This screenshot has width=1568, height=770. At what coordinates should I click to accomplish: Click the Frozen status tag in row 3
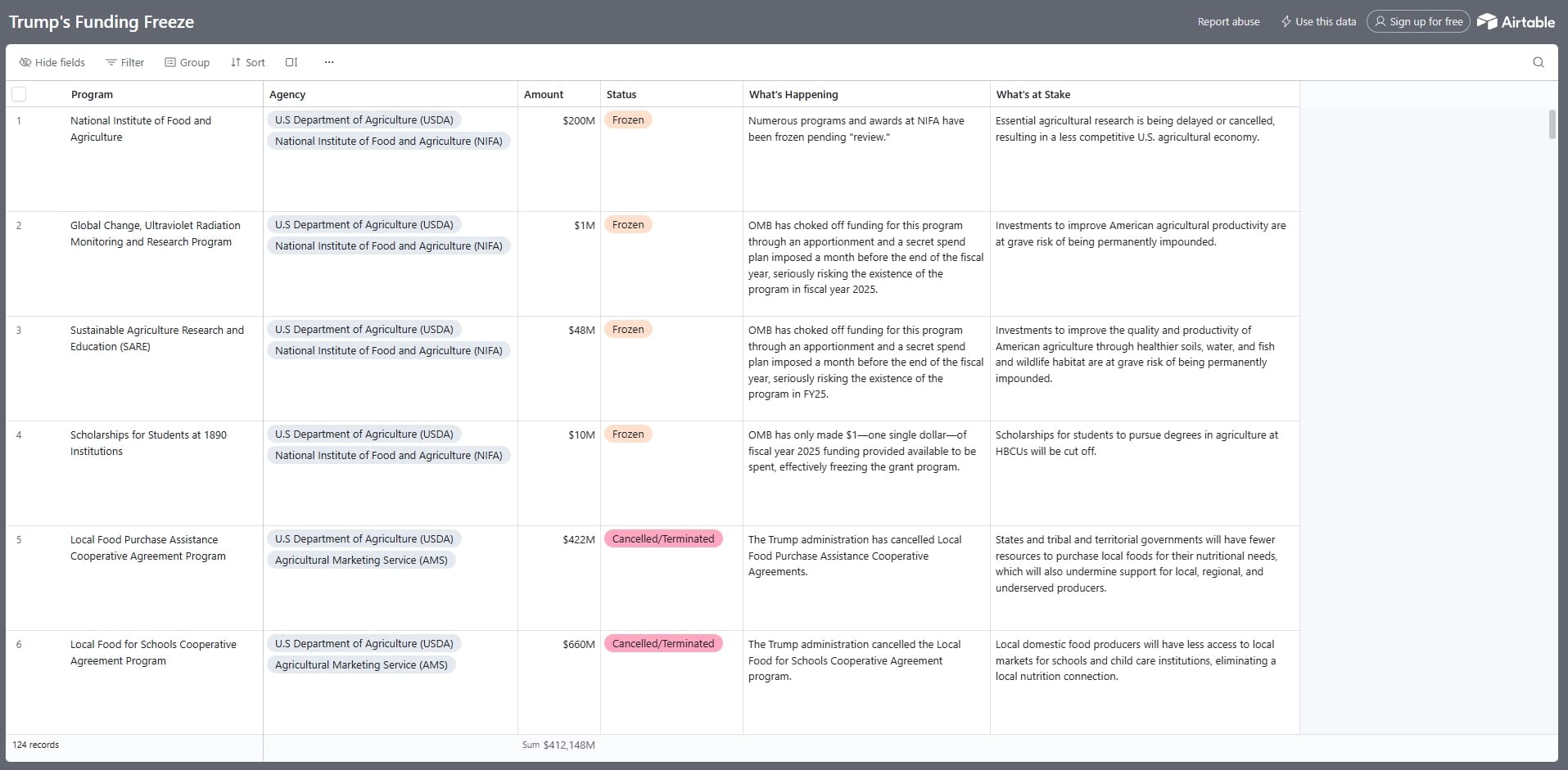pyautogui.click(x=628, y=330)
